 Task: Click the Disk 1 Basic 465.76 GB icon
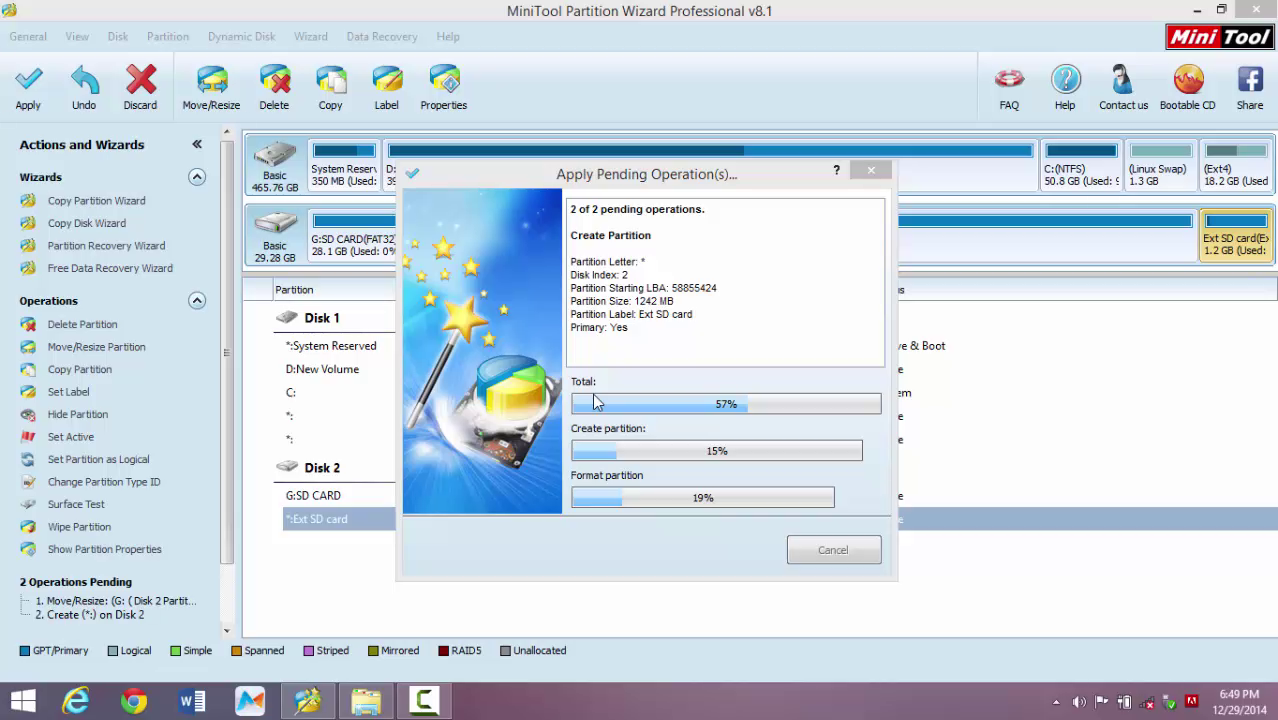[275, 165]
